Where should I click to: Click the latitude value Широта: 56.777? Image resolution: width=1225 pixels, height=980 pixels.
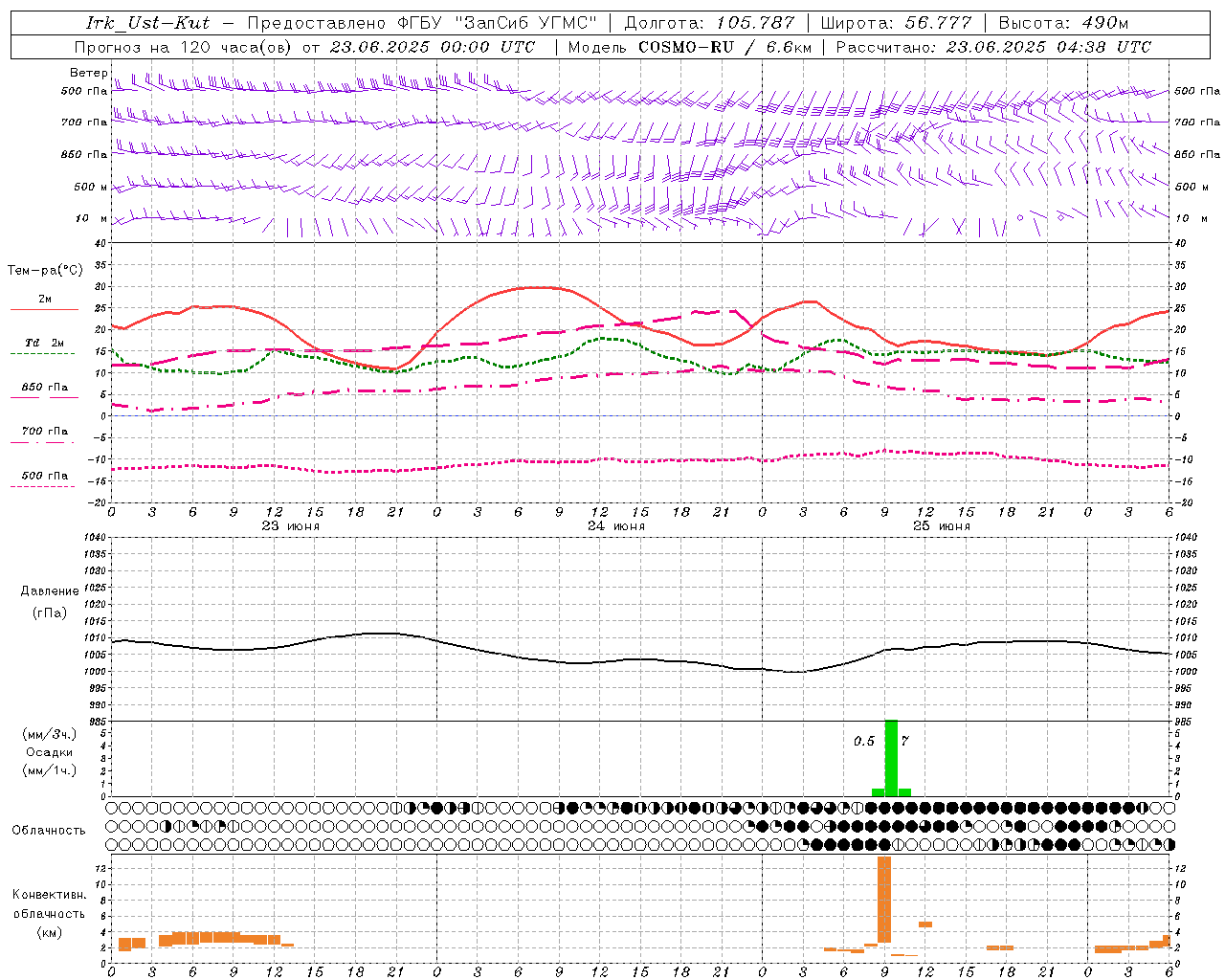(897, 23)
